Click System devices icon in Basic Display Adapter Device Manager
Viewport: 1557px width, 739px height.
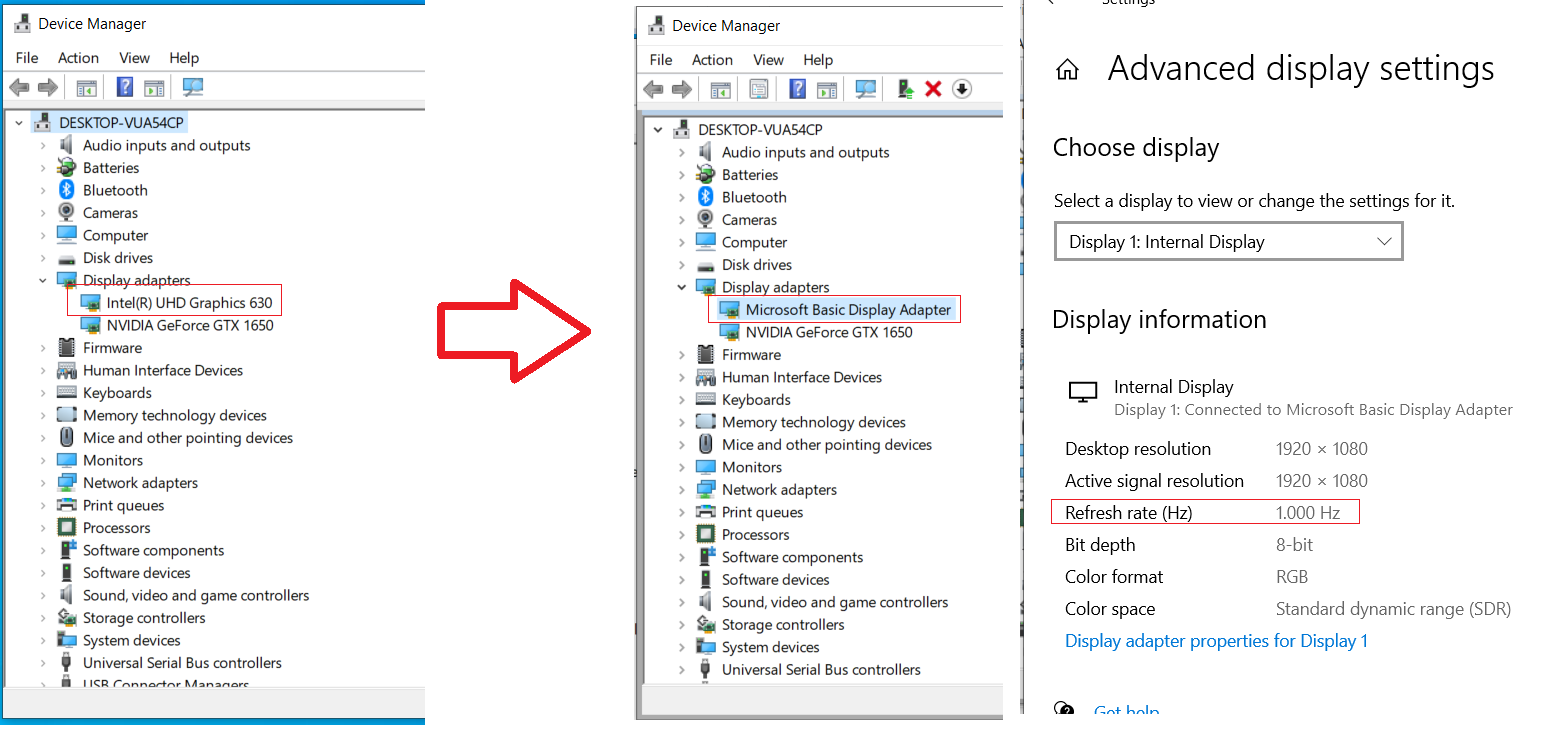(706, 647)
